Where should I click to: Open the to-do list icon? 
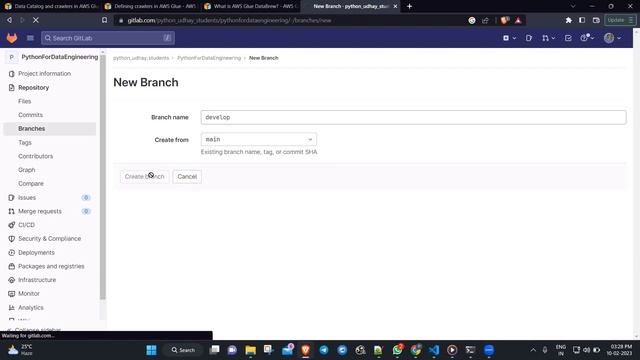568,38
